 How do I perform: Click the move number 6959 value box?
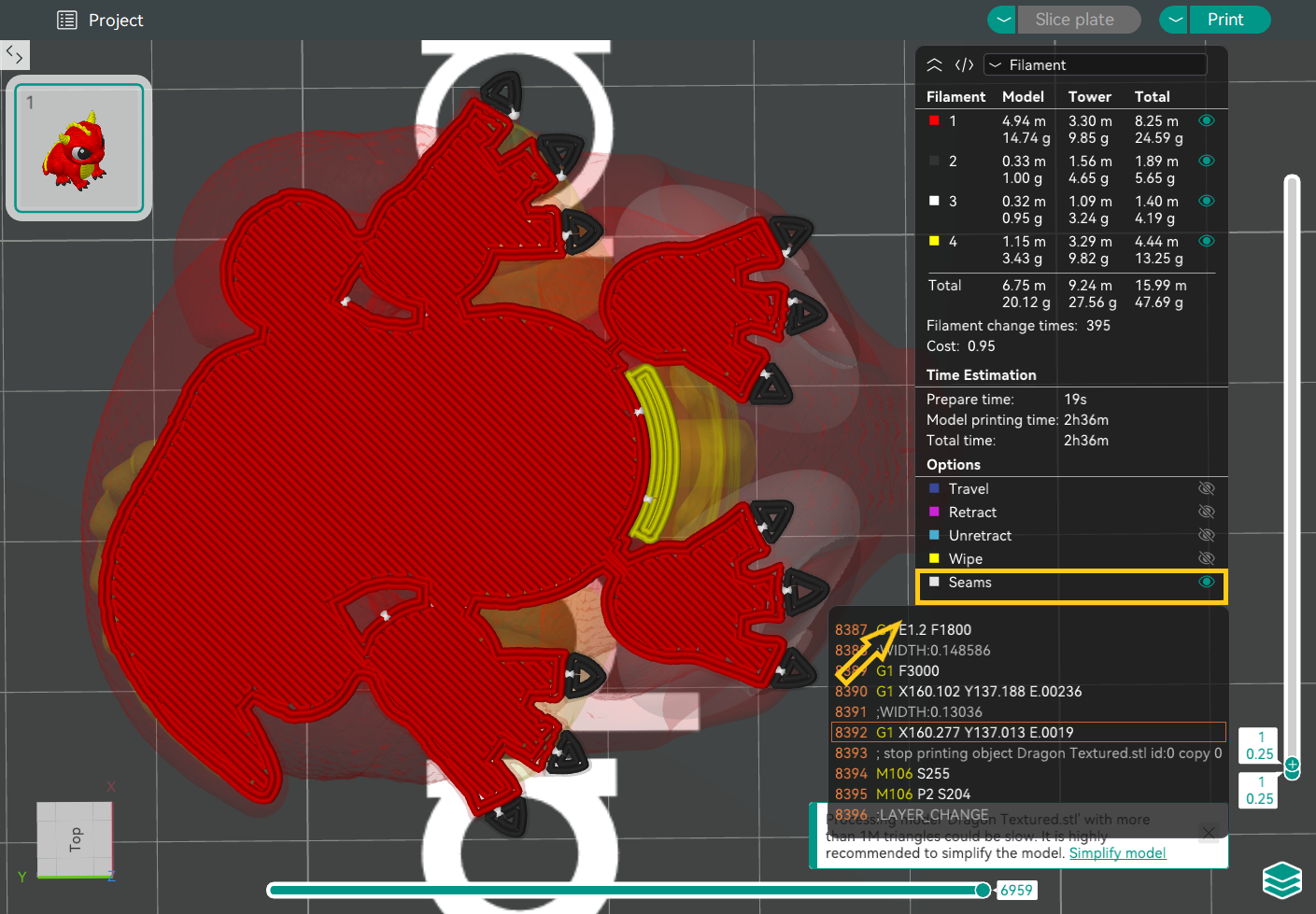click(x=1016, y=890)
